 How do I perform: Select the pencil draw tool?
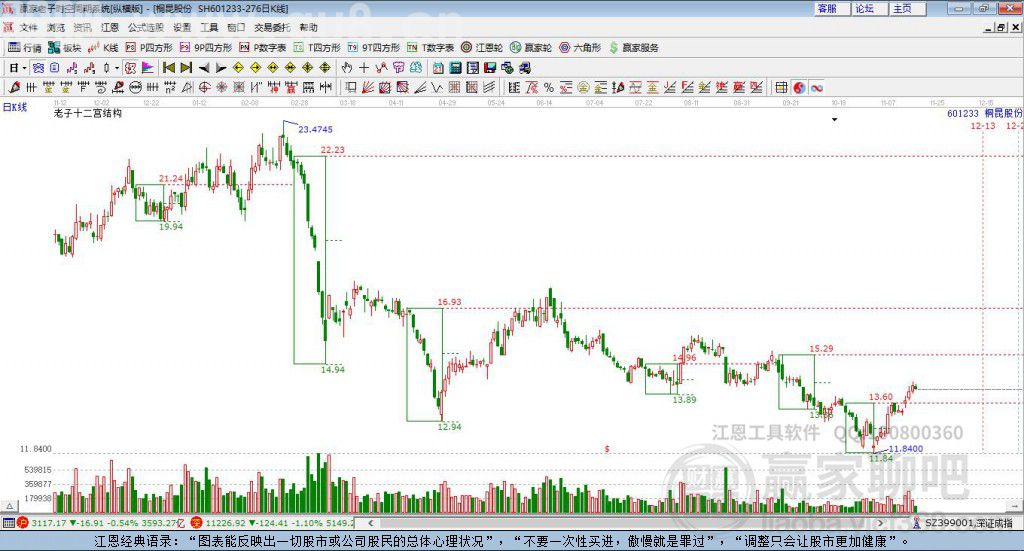14,87
